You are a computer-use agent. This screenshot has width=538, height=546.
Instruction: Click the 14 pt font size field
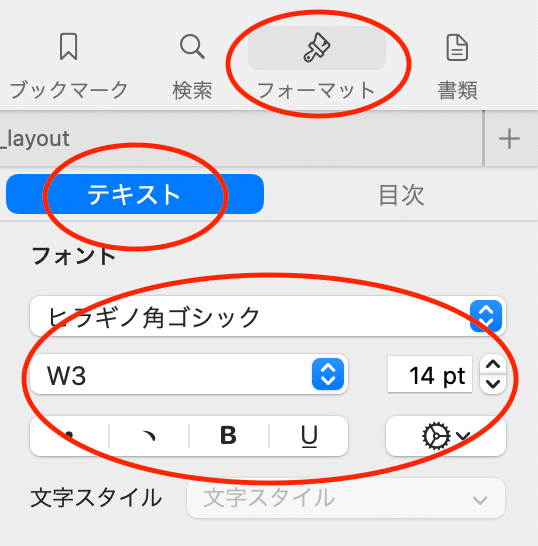(x=430, y=375)
